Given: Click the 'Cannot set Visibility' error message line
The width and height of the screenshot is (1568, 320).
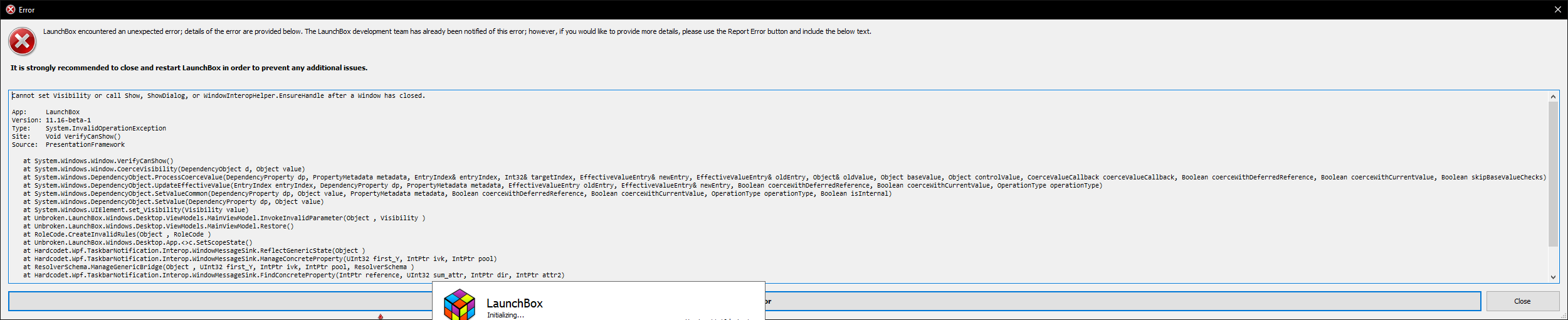Looking at the screenshot, I should pyautogui.click(x=218, y=96).
